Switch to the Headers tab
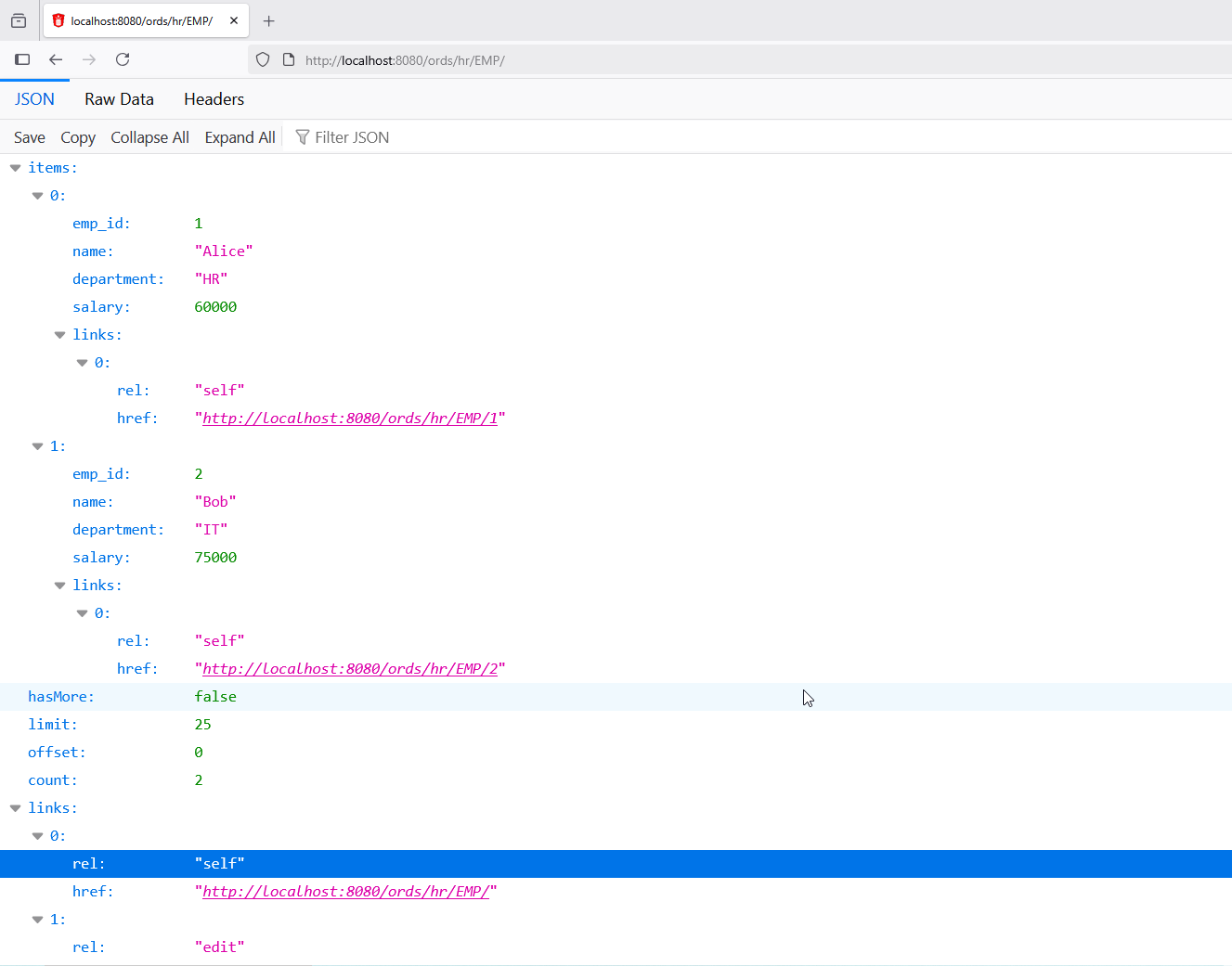Viewport: 1232px width, 966px height. [214, 99]
